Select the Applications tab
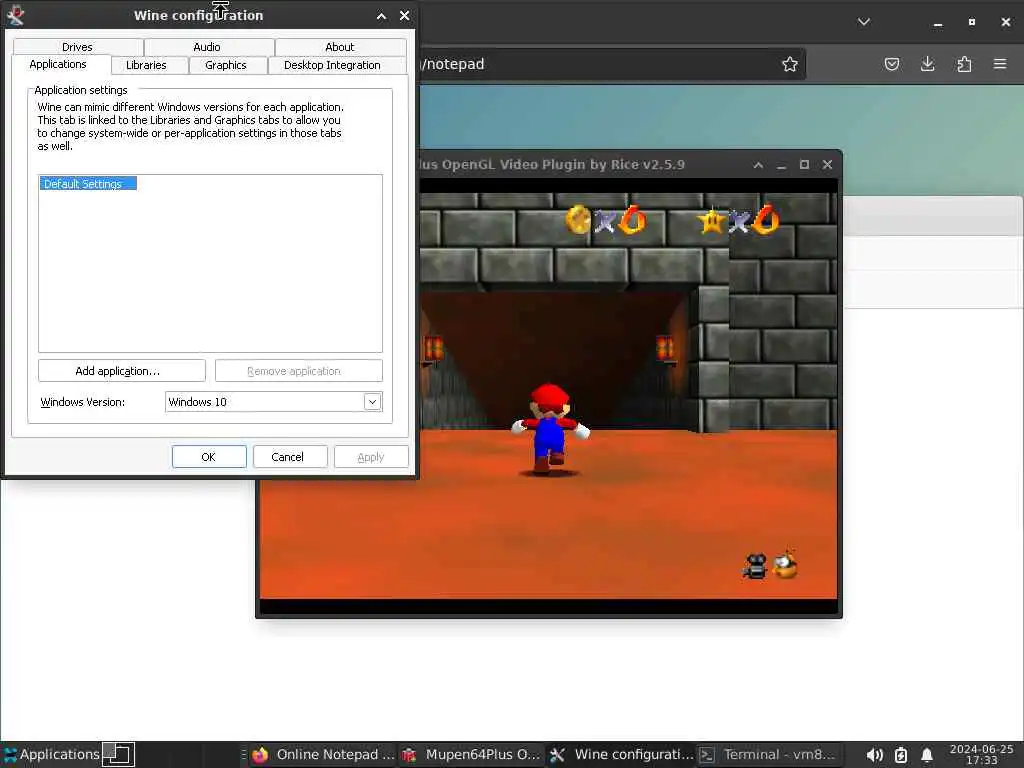 tap(58, 64)
